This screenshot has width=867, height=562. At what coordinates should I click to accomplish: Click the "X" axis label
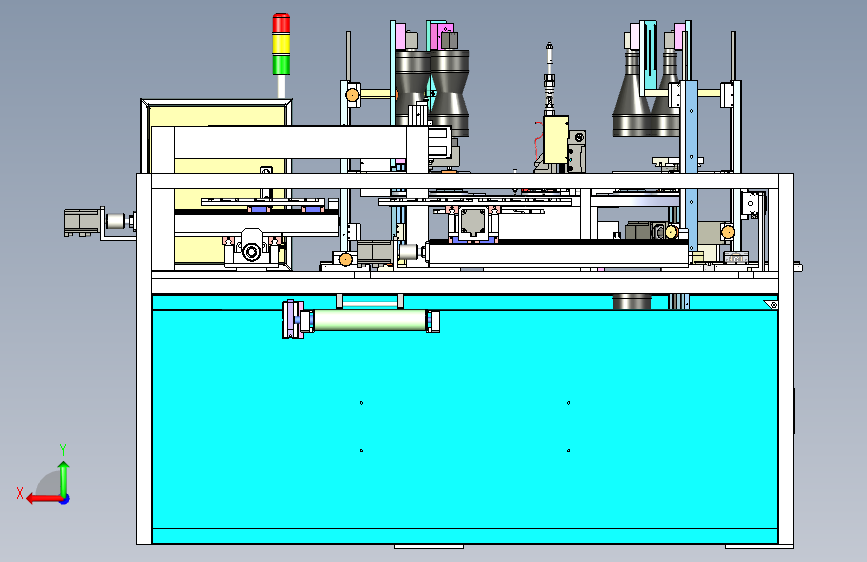pyautogui.click(x=20, y=493)
